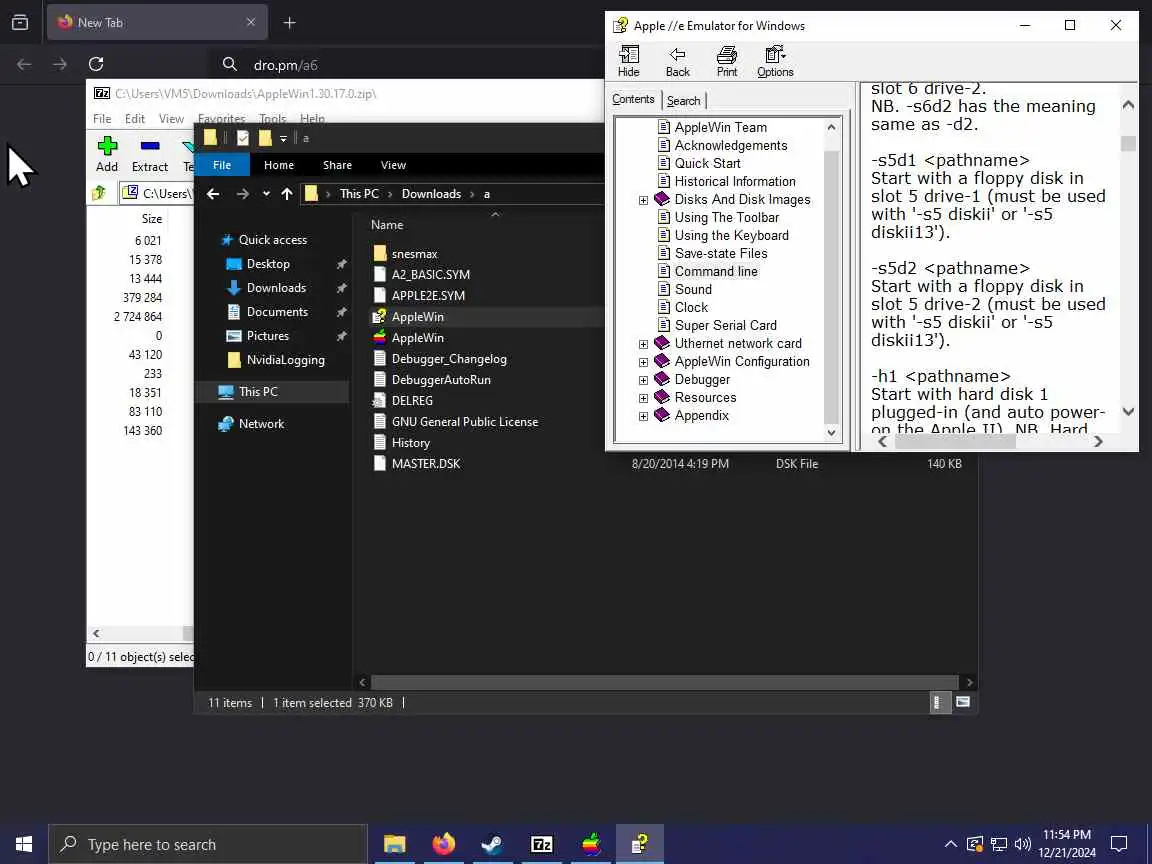Expand Appendix help topic
Viewport: 1152px width, 864px height.
[x=644, y=417]
